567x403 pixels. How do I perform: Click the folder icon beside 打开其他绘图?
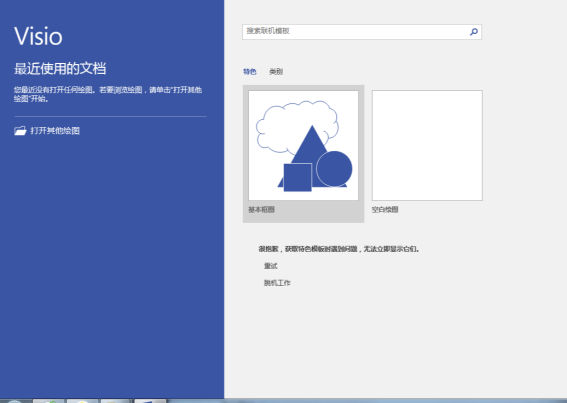click(x=20, y=131)
